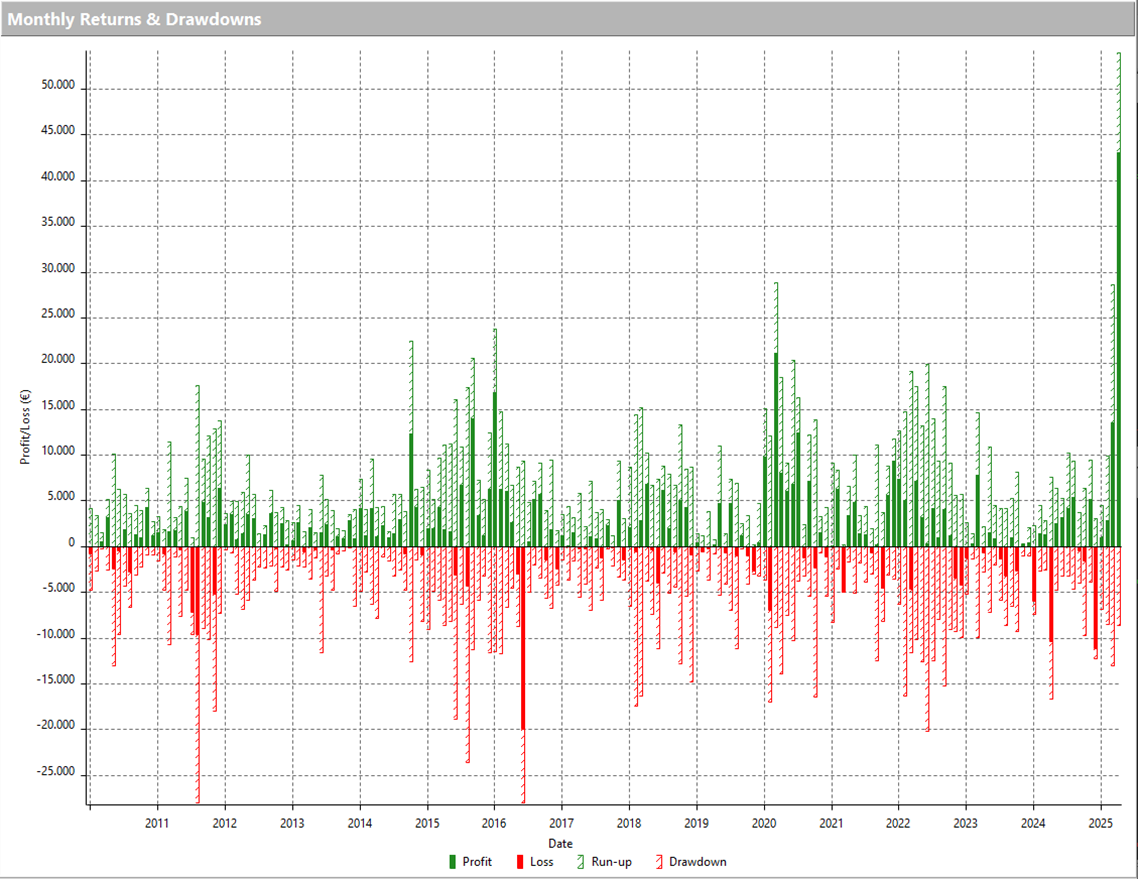Select the "Profit" legend label text

[x=477, y=861]
